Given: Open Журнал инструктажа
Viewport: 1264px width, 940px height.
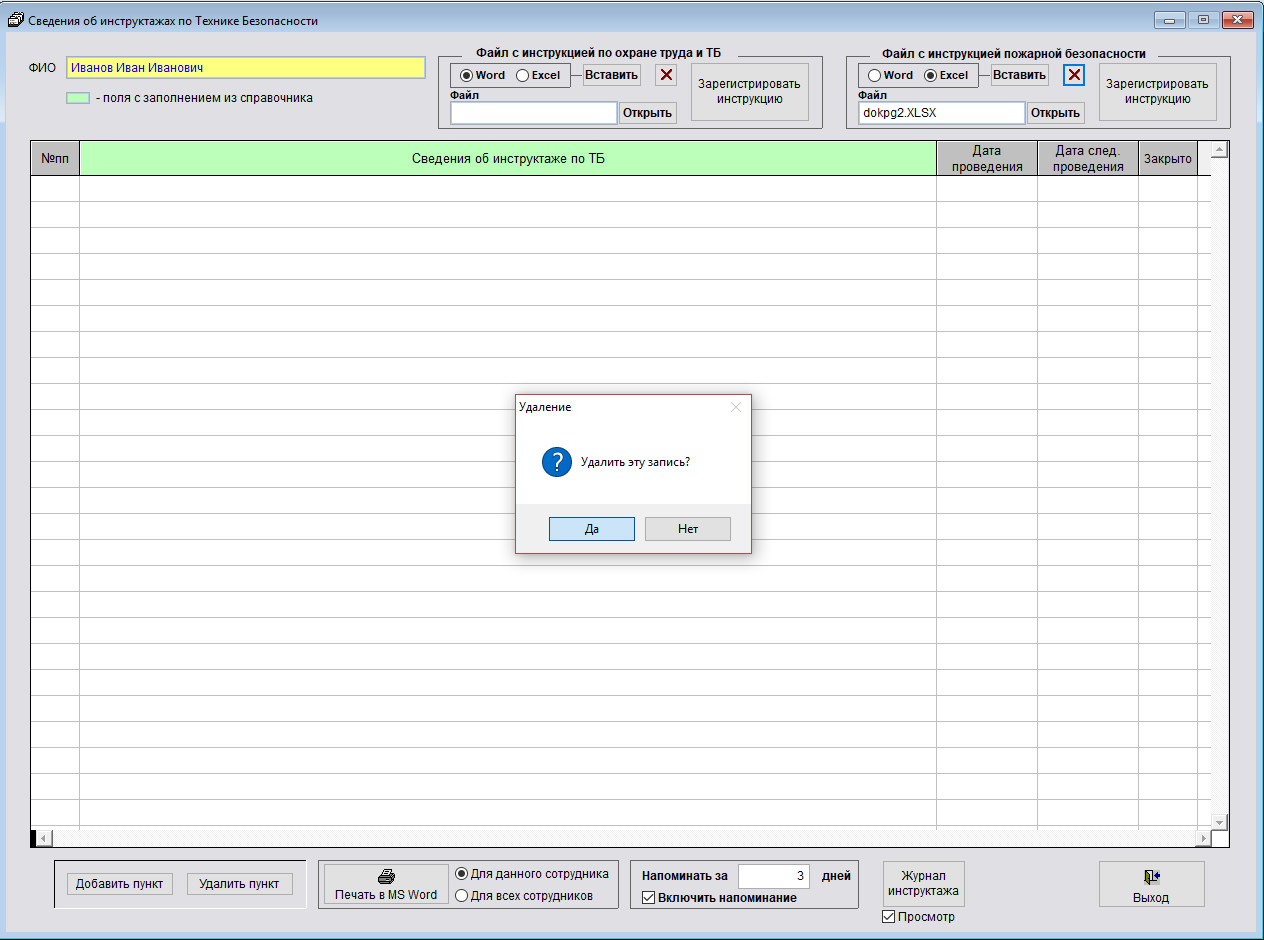Looking at the screenshot, I should pos(923,884).
